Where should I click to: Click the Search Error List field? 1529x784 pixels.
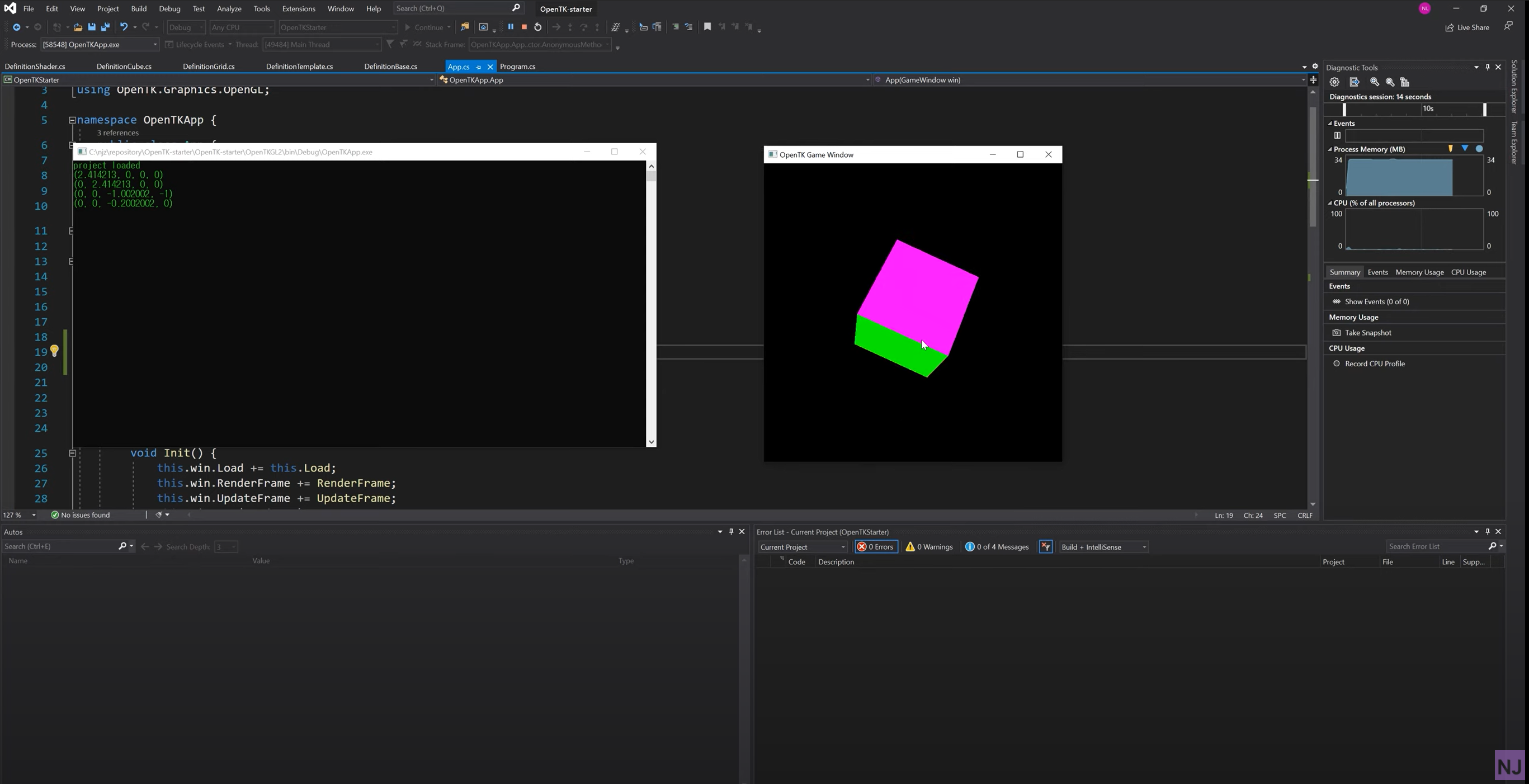click(1434, 546)
